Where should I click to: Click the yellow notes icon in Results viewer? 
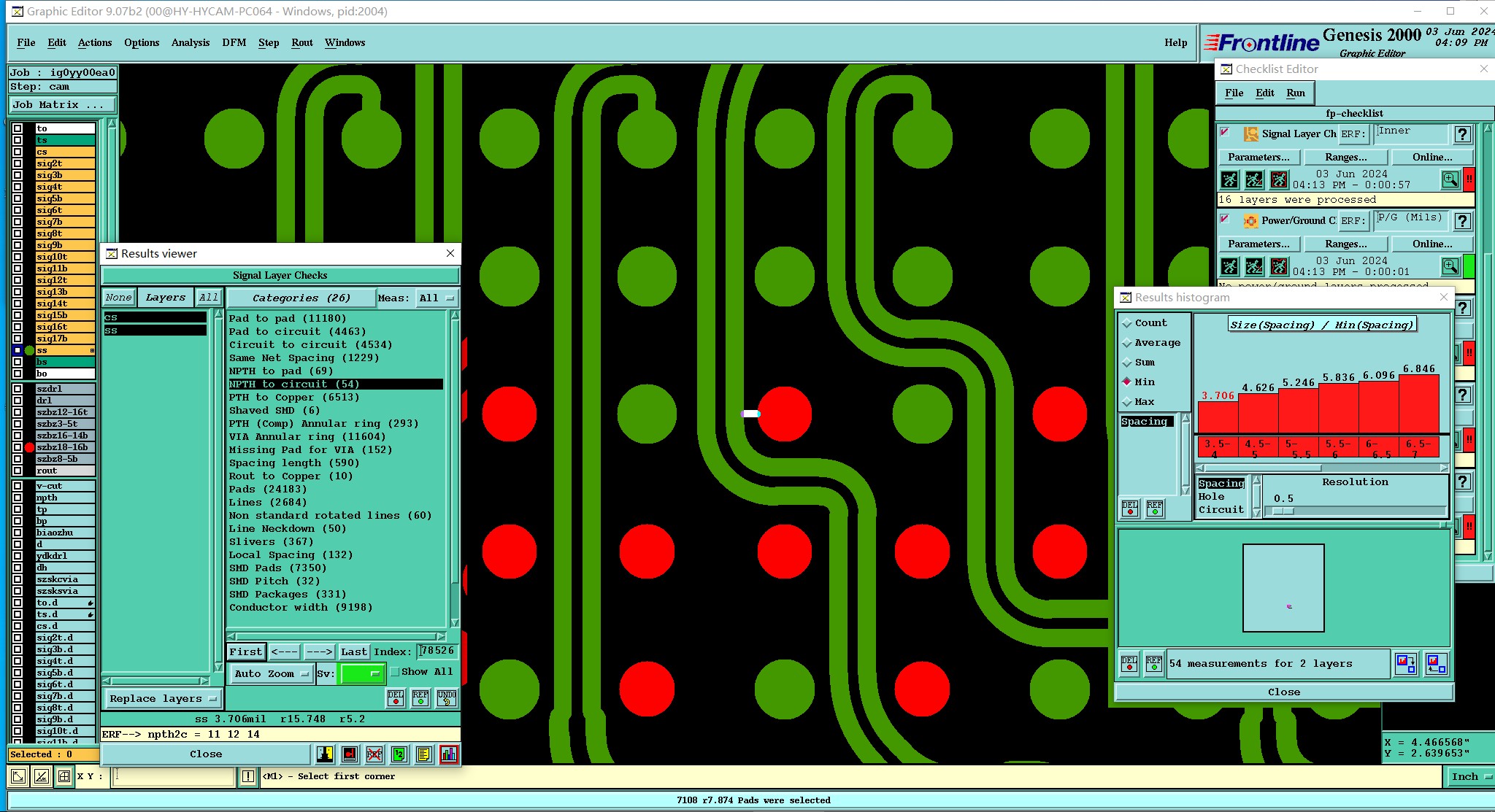pyautogui.click(x=423, y=754)
